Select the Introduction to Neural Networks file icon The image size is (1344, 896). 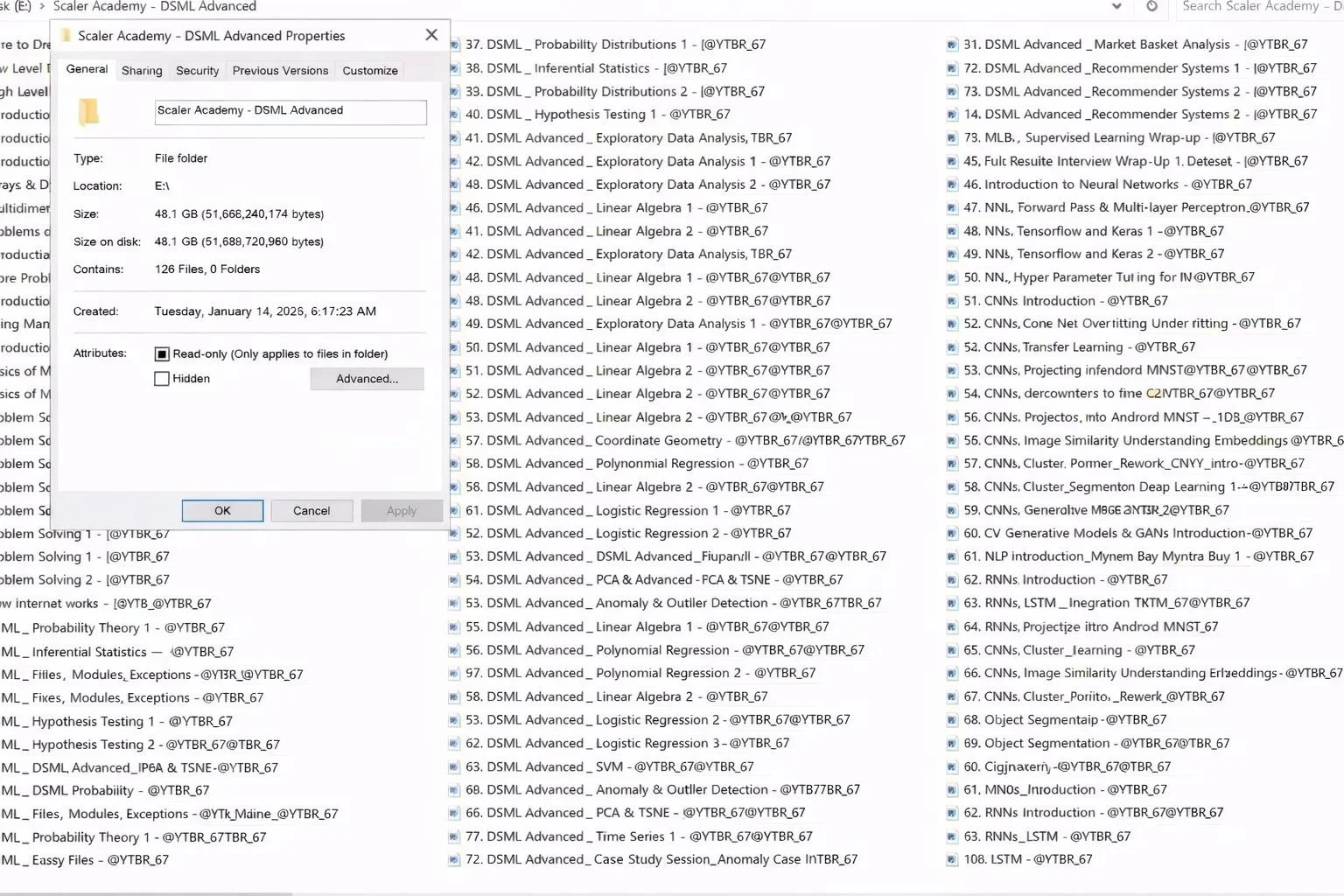(952, 185)
